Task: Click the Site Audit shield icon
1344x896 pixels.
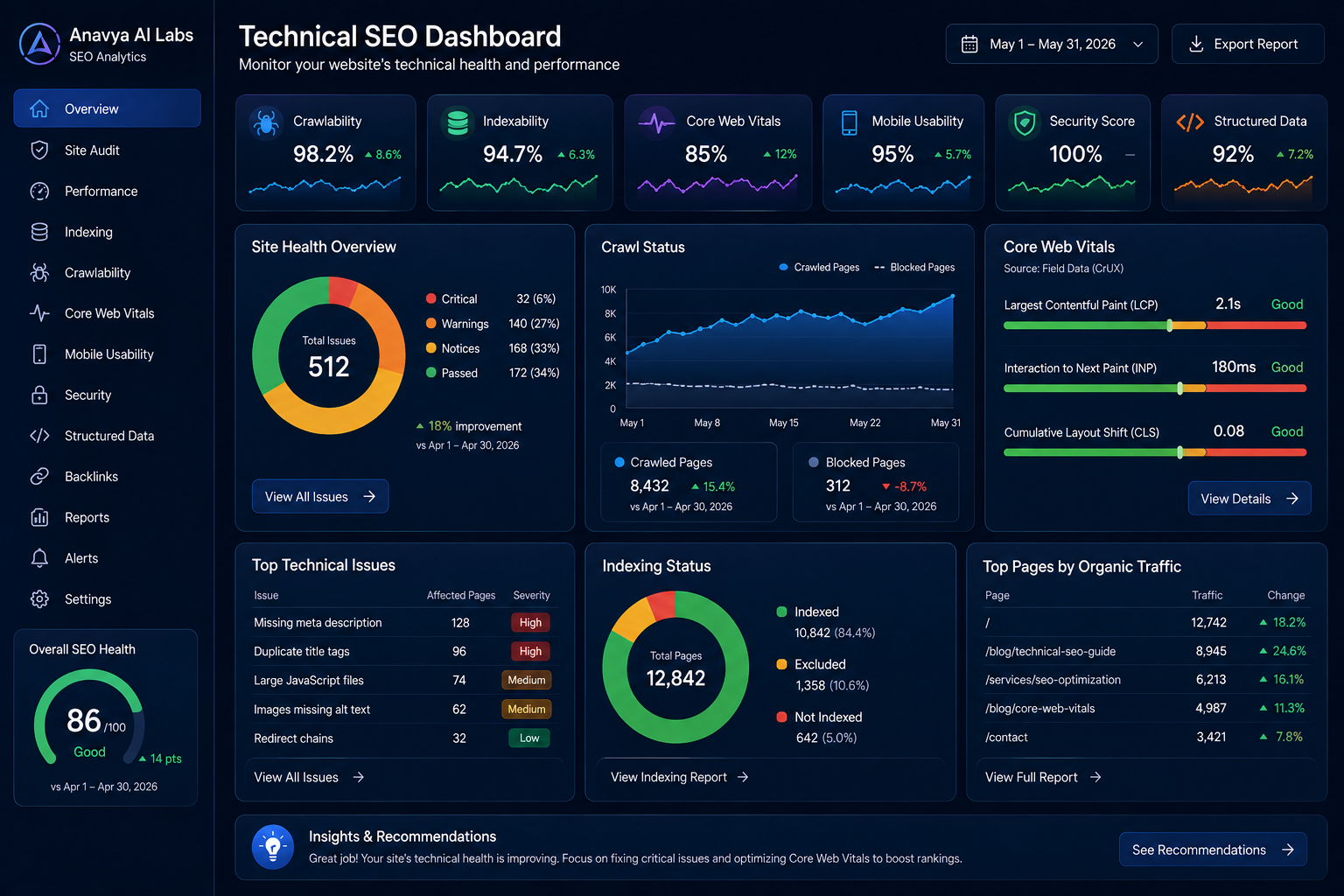Action: coord(39,150)
